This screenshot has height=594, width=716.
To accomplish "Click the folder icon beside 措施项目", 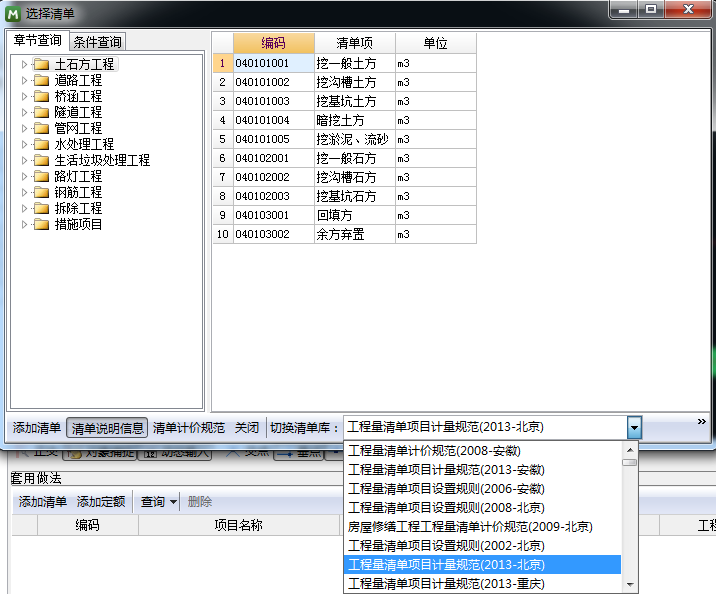I will pyautogui.click(x=41, y=224).
